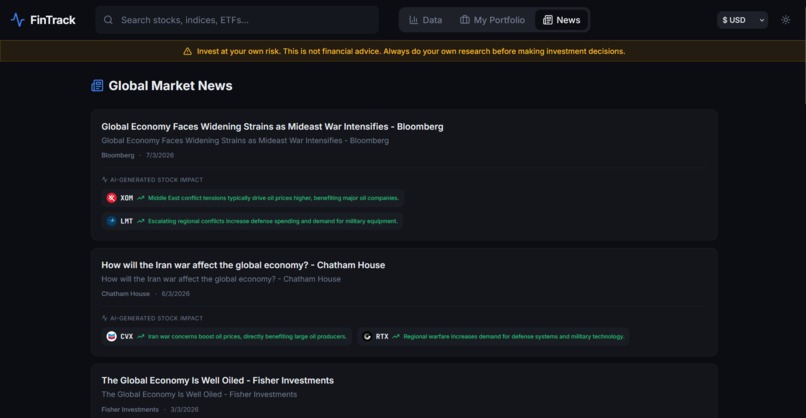Viewport: 806px width, 418px height.
Task: Click the Bloomberg source label
Action: pyautogui.click(x=118, y=155)
